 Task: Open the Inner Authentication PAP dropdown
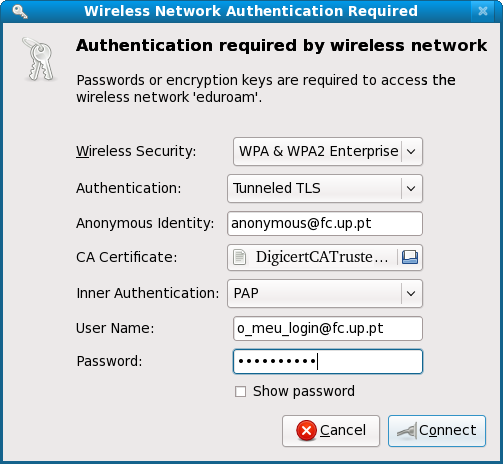pyautogui.click(x=325, y=293)
